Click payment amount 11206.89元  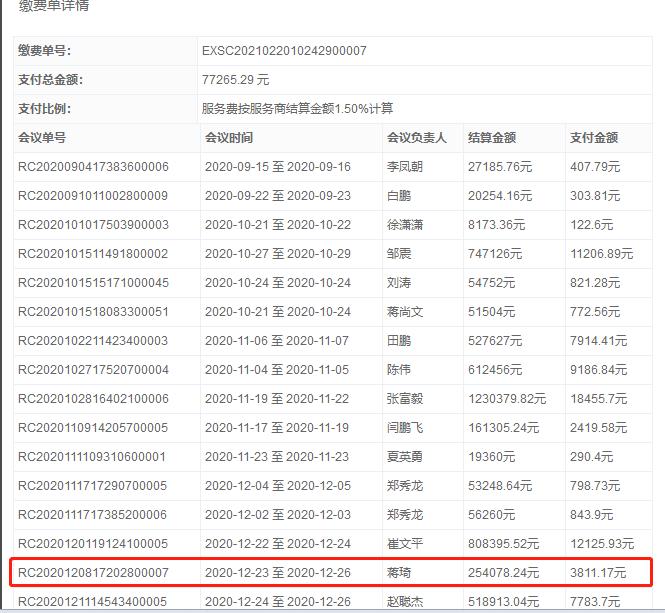[x=601, y=254]
